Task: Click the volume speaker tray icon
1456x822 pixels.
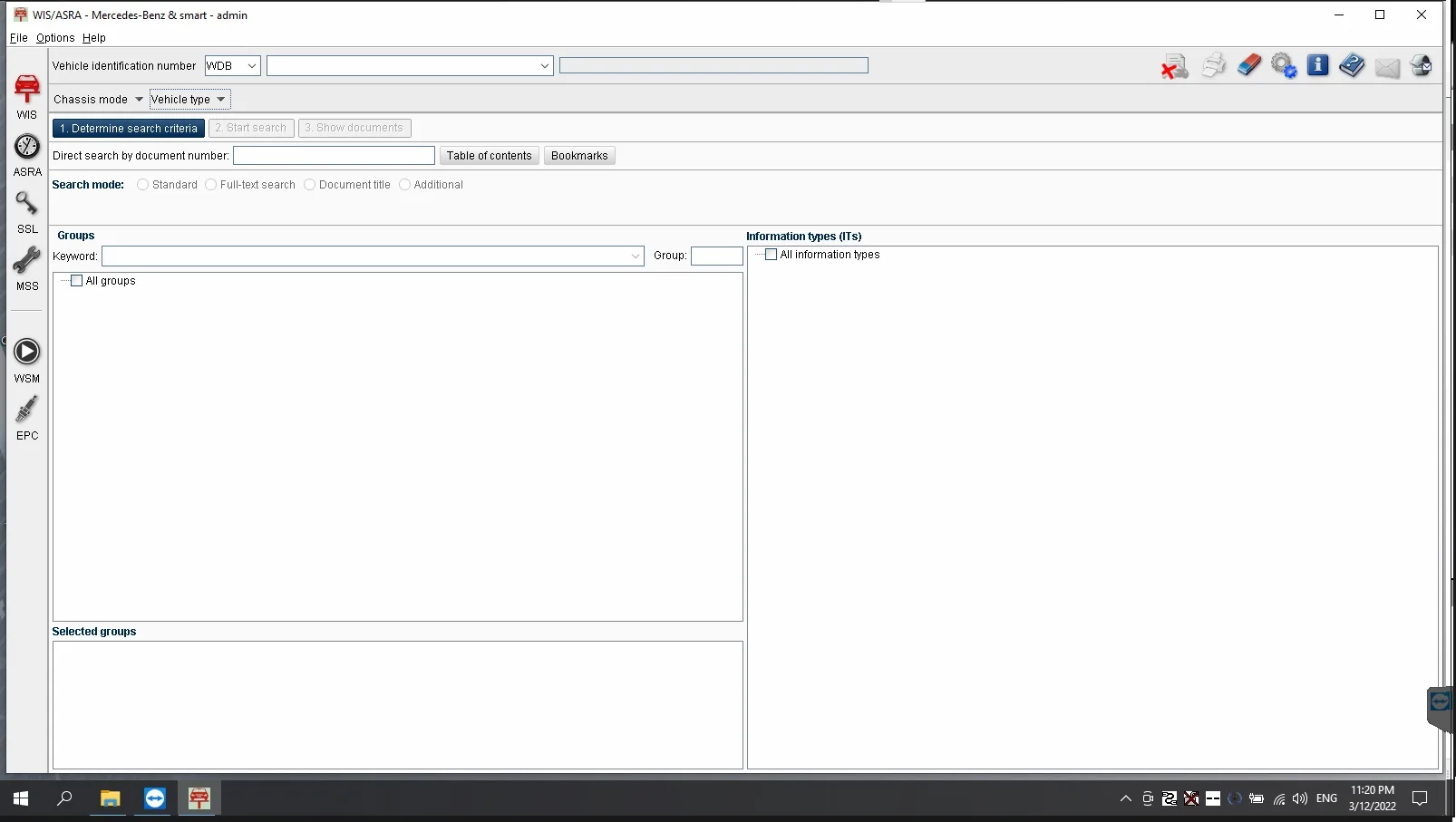Action: click(x=1300, y=798)
